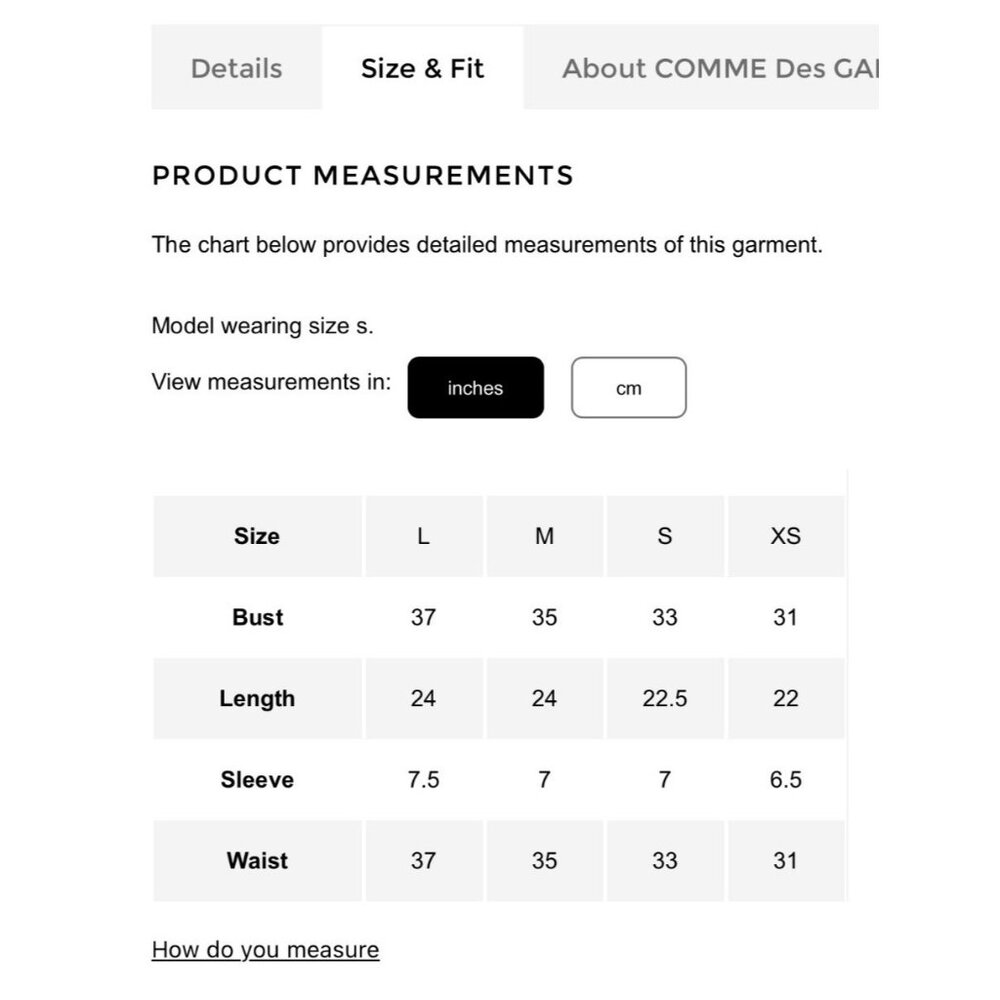1000x1000 pixels.
Task: Click the Size header cell
Action: (x=258, y=536)
